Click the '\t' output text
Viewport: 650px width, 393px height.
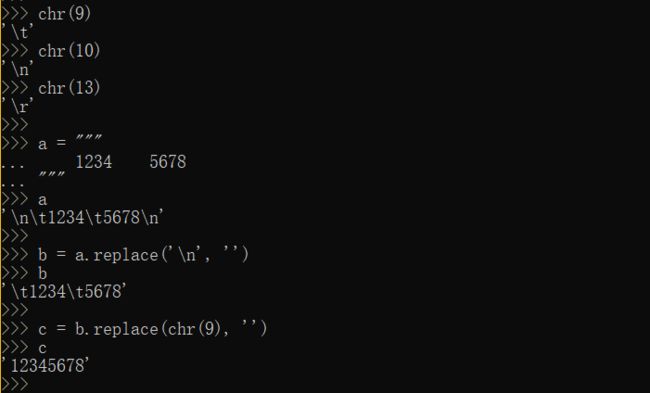[17, 32]
